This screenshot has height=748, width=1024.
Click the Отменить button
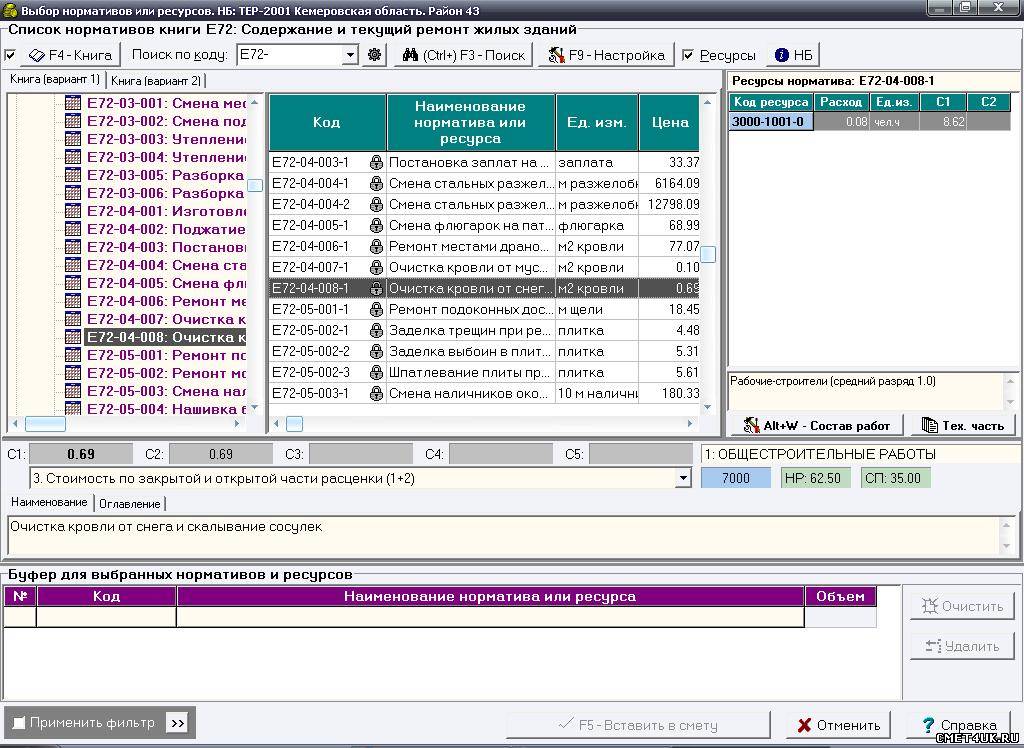coord(839,725)
